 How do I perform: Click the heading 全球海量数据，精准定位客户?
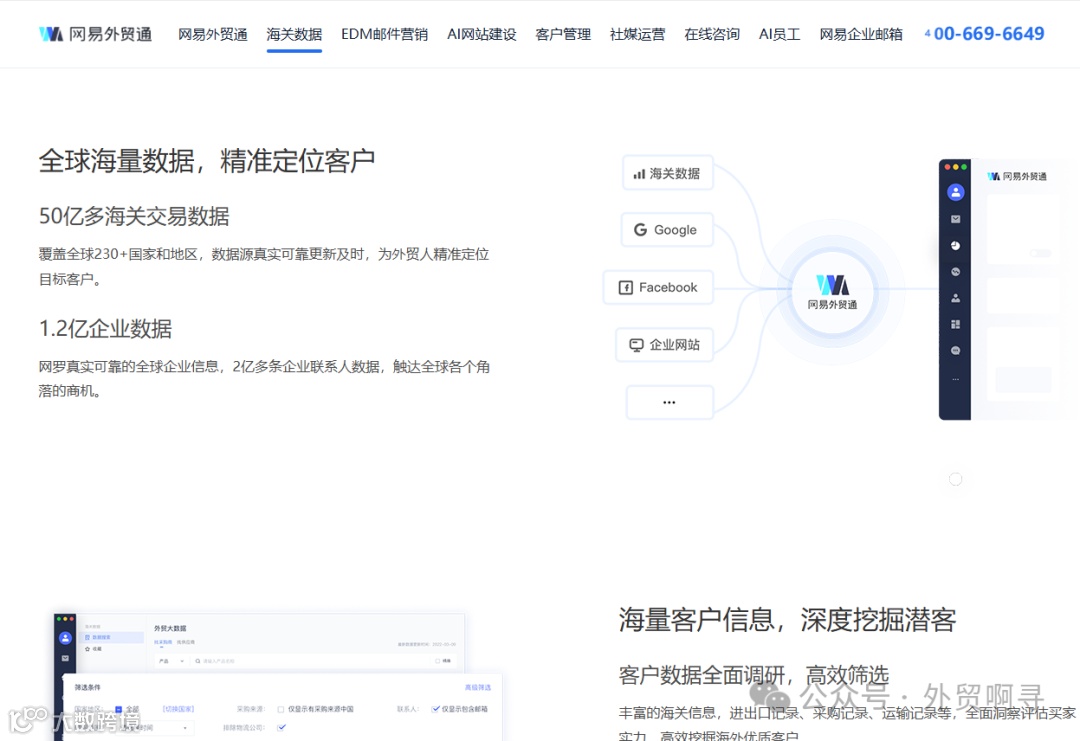click(207, 161)
